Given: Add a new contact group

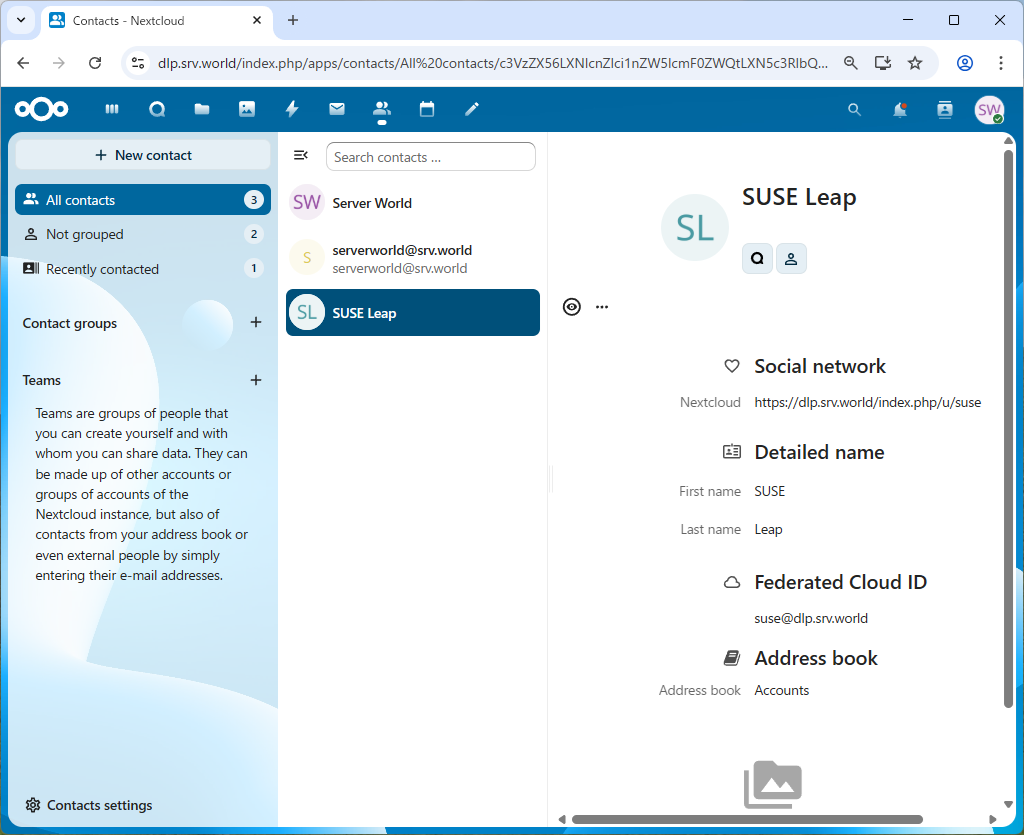Looking at the screenshot, I should [x=256, y=323].
